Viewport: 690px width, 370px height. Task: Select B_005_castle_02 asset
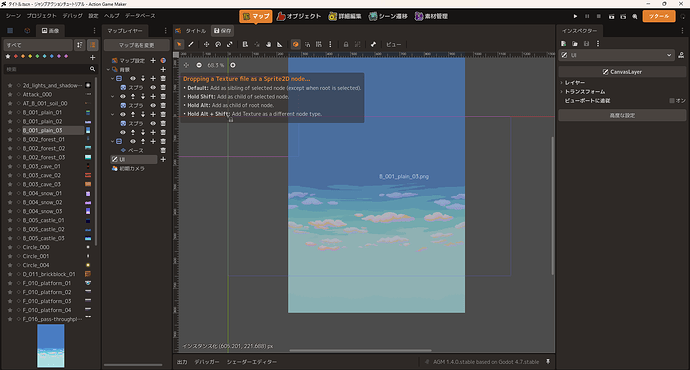43,229
